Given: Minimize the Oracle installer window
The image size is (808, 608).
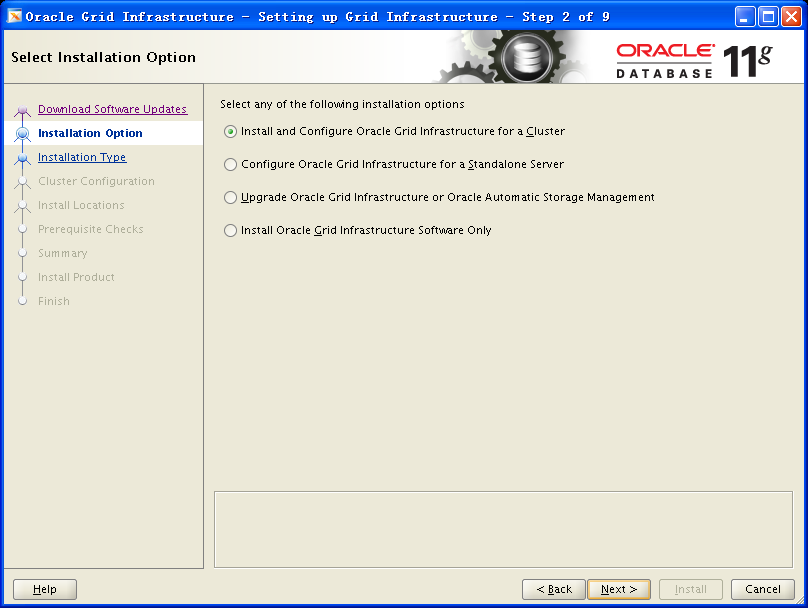Looking at the screenshot, I should pyautogui.click(x=744, y=16).
